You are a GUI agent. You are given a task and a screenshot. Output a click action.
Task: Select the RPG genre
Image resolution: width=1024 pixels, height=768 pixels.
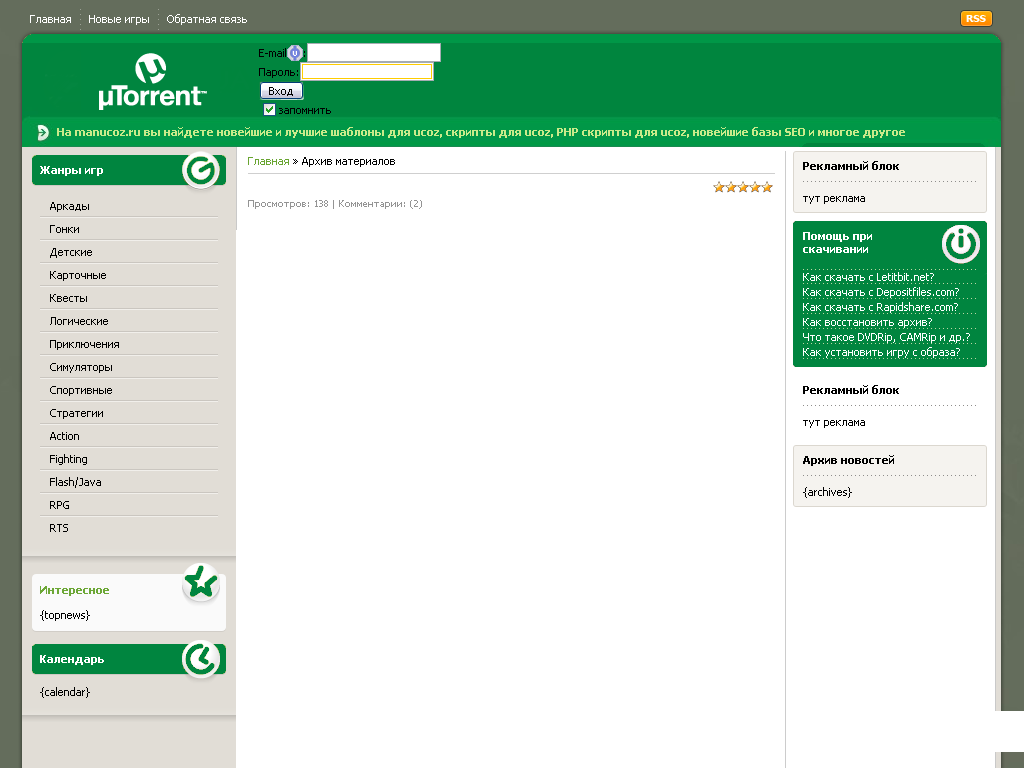59,505
